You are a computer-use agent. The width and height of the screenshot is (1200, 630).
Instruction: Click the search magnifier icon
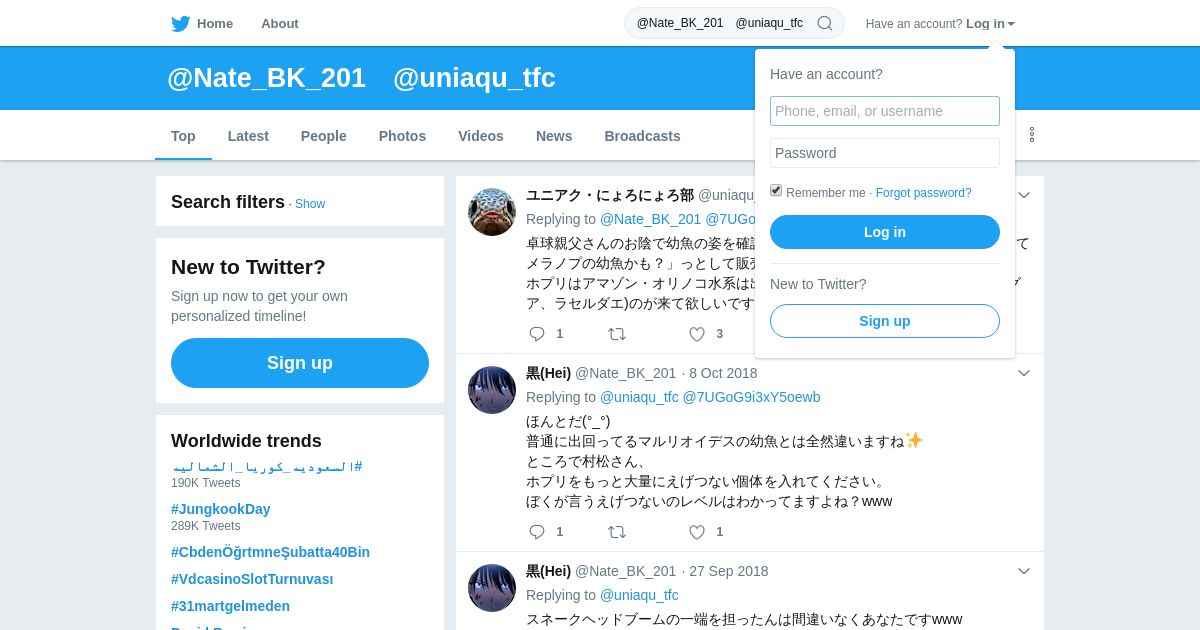pos(825,23)
